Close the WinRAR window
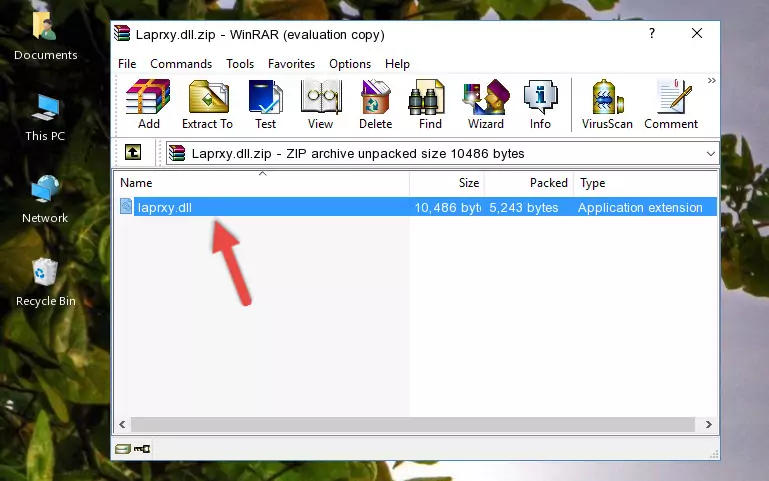Image resolution: width=769 pixels, height=481 pixels. coord(697,33)
